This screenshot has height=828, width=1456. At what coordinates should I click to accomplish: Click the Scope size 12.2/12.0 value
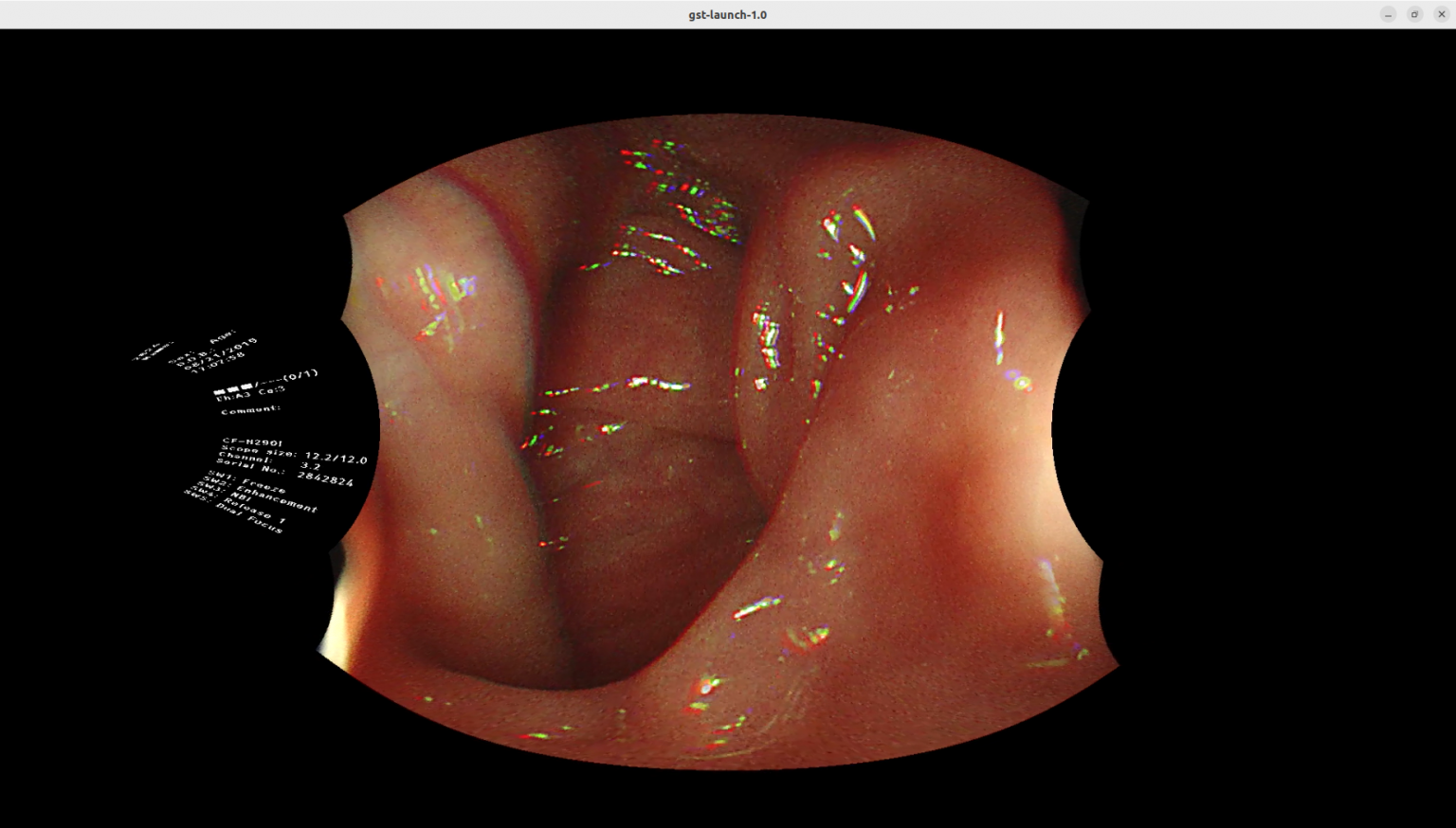point(336,458)
